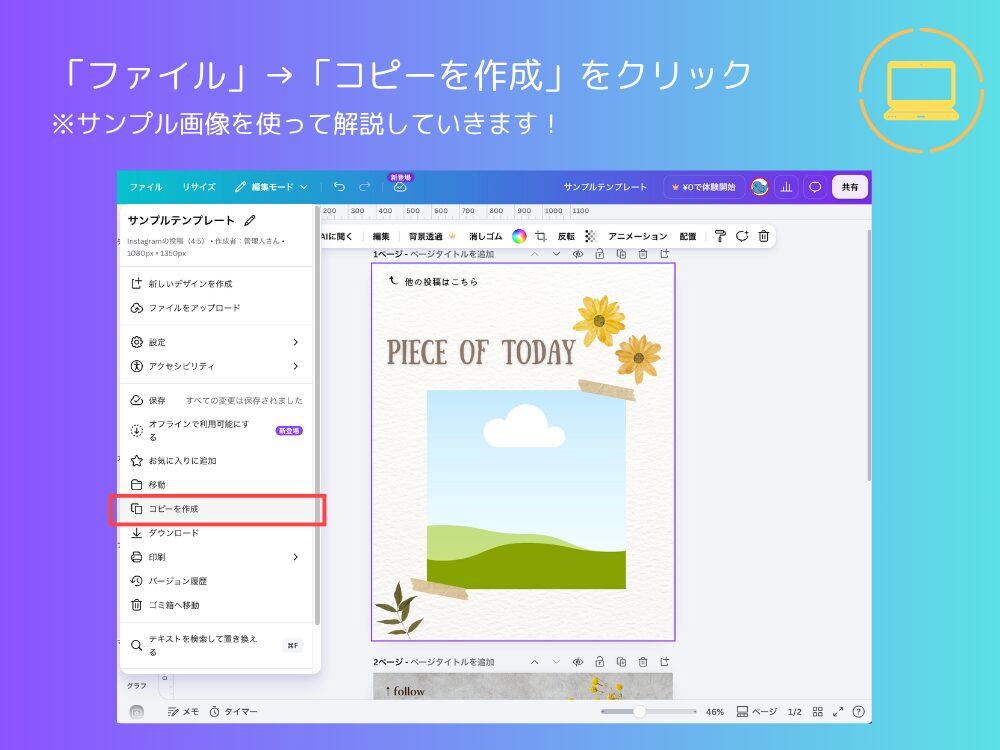Select ファイルをアップロード menu entry
Screen dimensions: 1000x750
[217, 308]
